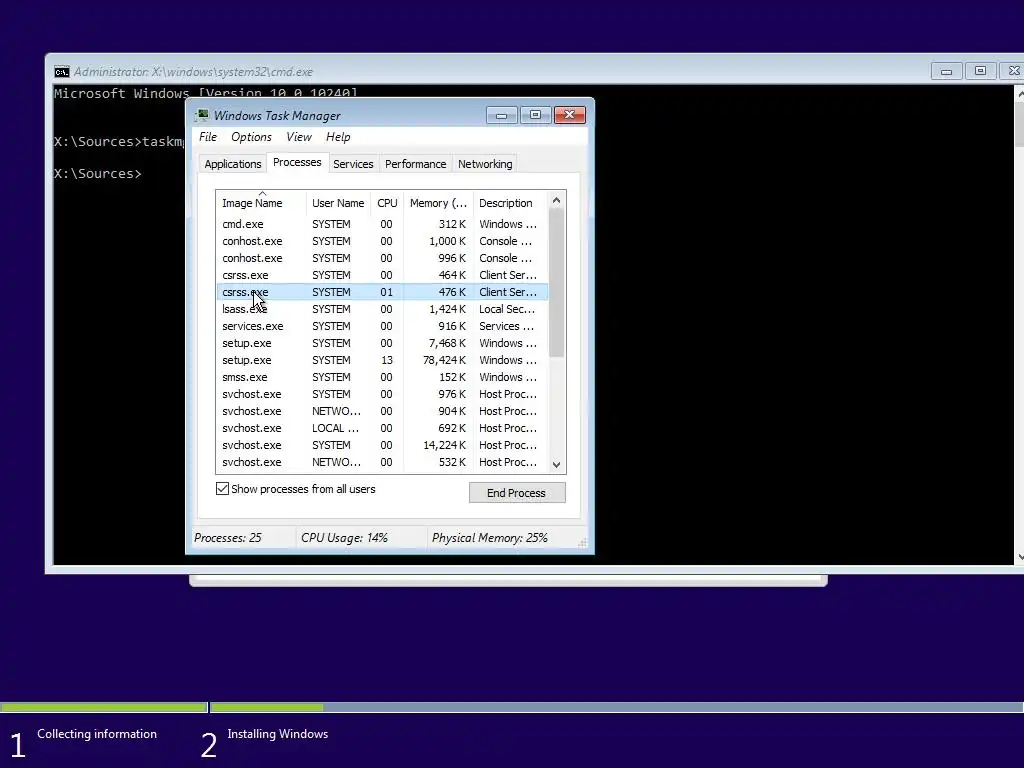Minimize the cmd.exe command prompt window
1024x768 pixels.
pyautogui.click(x=946, y=71)
